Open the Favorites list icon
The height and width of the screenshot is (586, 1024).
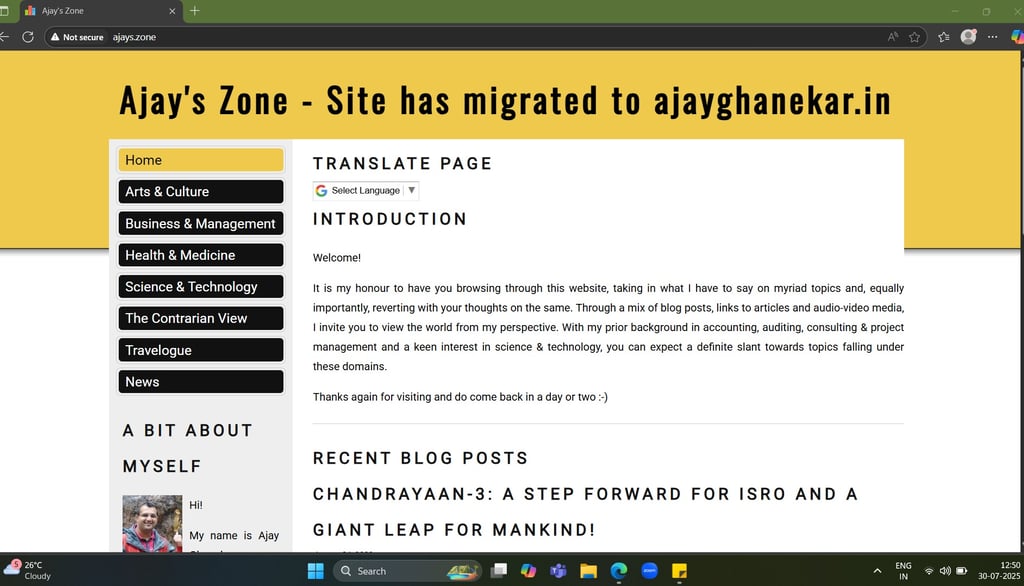(x=944, y=37)
